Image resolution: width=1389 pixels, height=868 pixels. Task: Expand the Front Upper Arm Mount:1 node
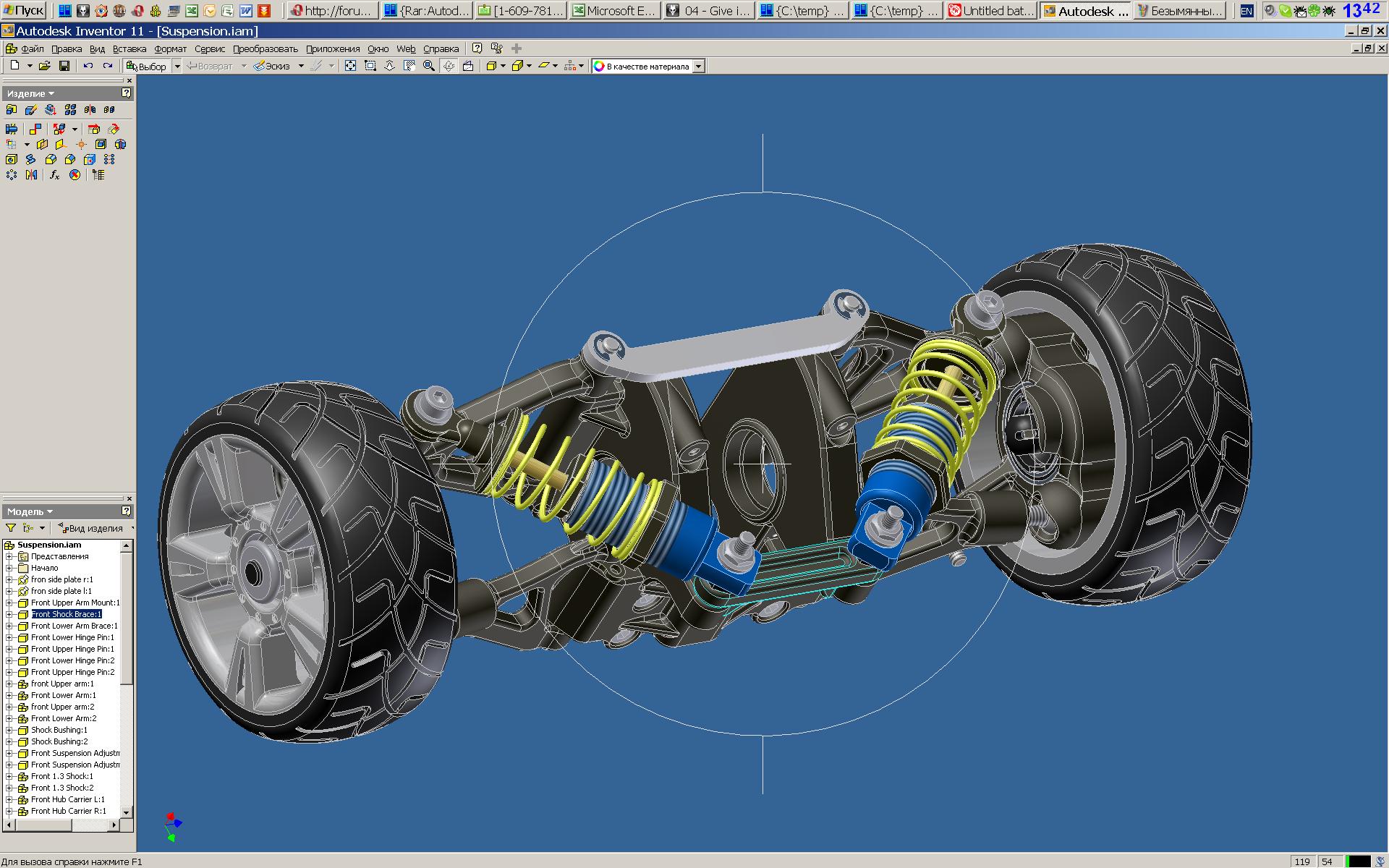click(x=9, y=603)
